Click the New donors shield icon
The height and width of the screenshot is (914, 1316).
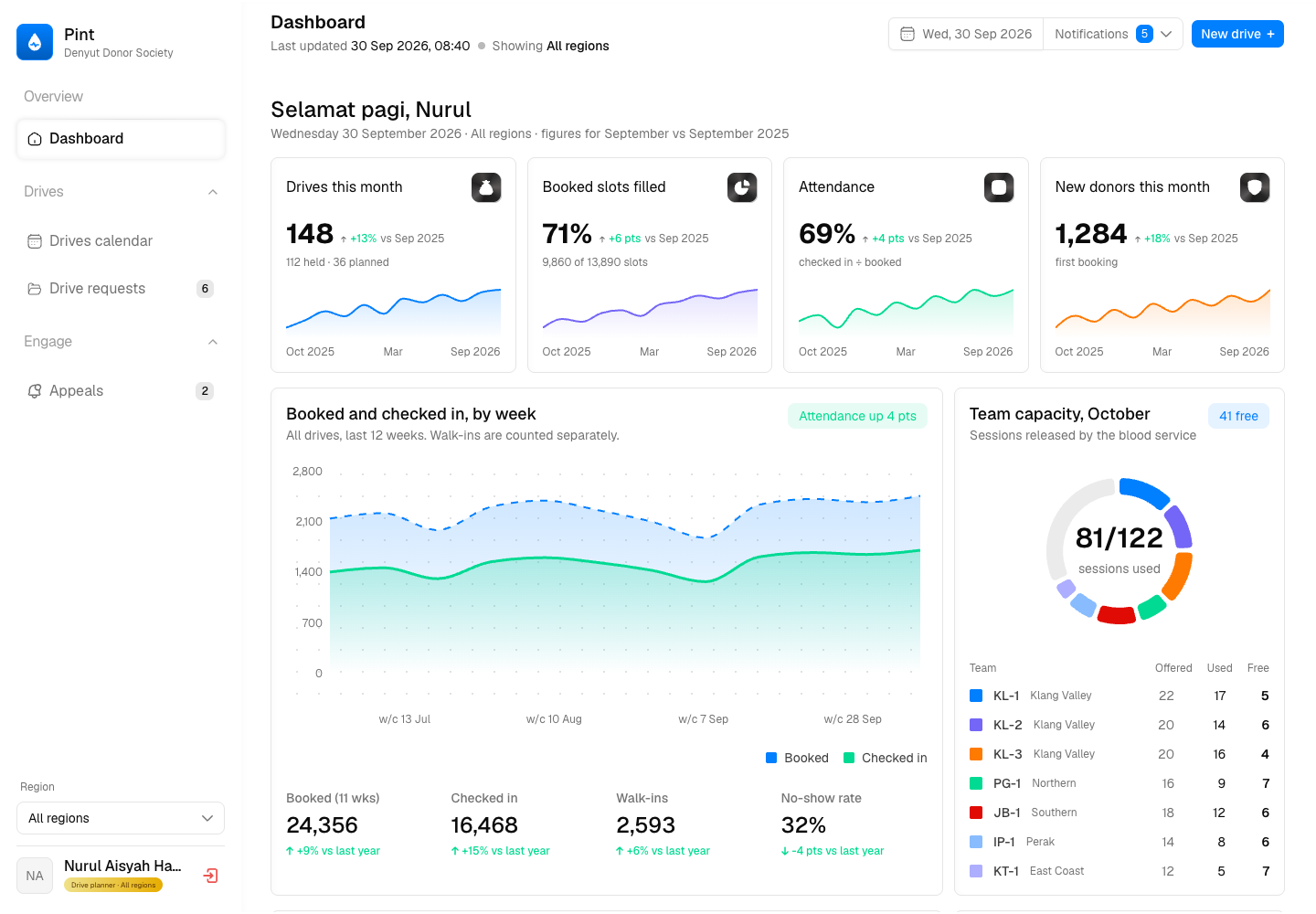point(1255,187)
